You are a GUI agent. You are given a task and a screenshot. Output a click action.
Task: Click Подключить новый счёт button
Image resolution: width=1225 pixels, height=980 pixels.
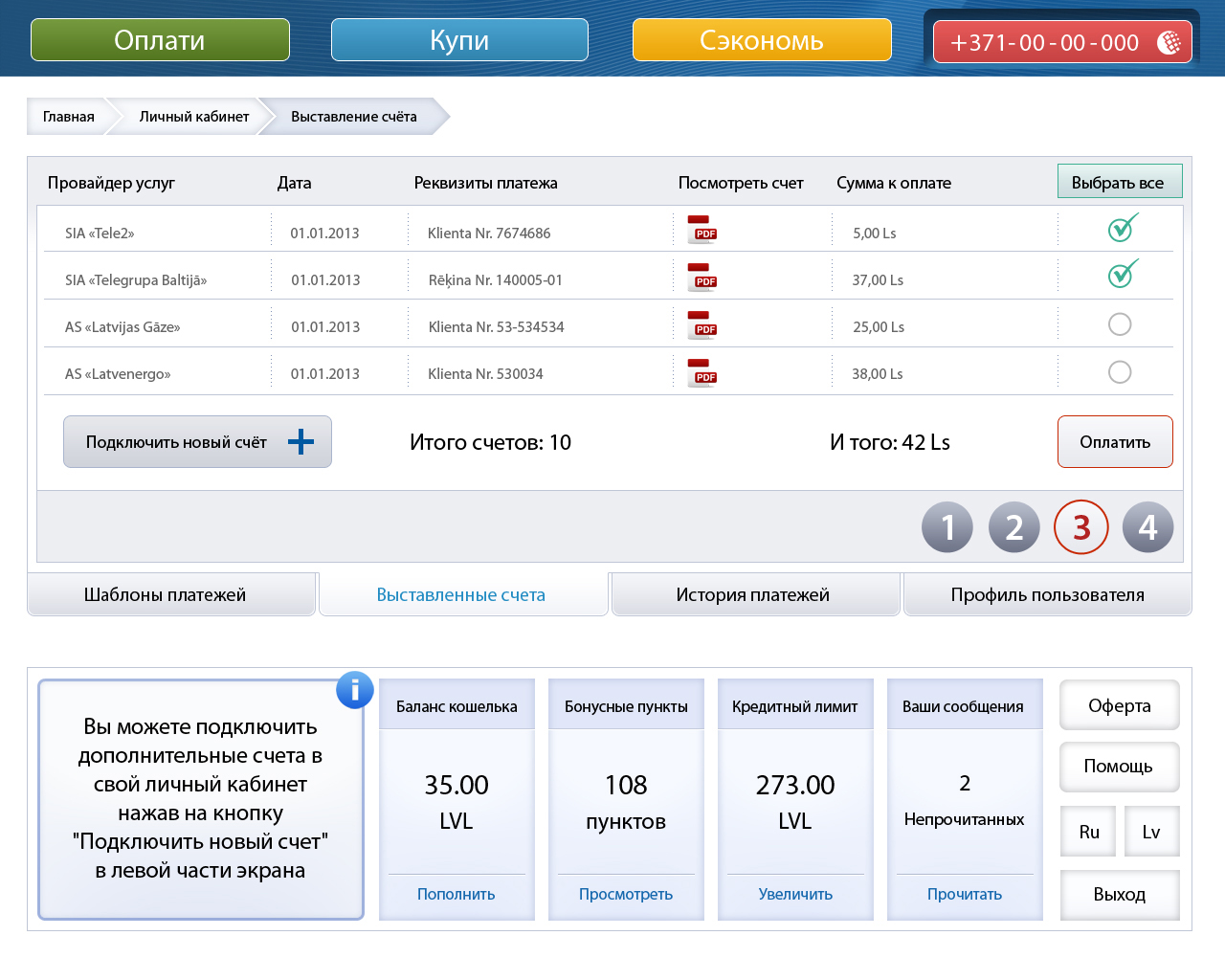pyautogui.click(x=197, y=441)
